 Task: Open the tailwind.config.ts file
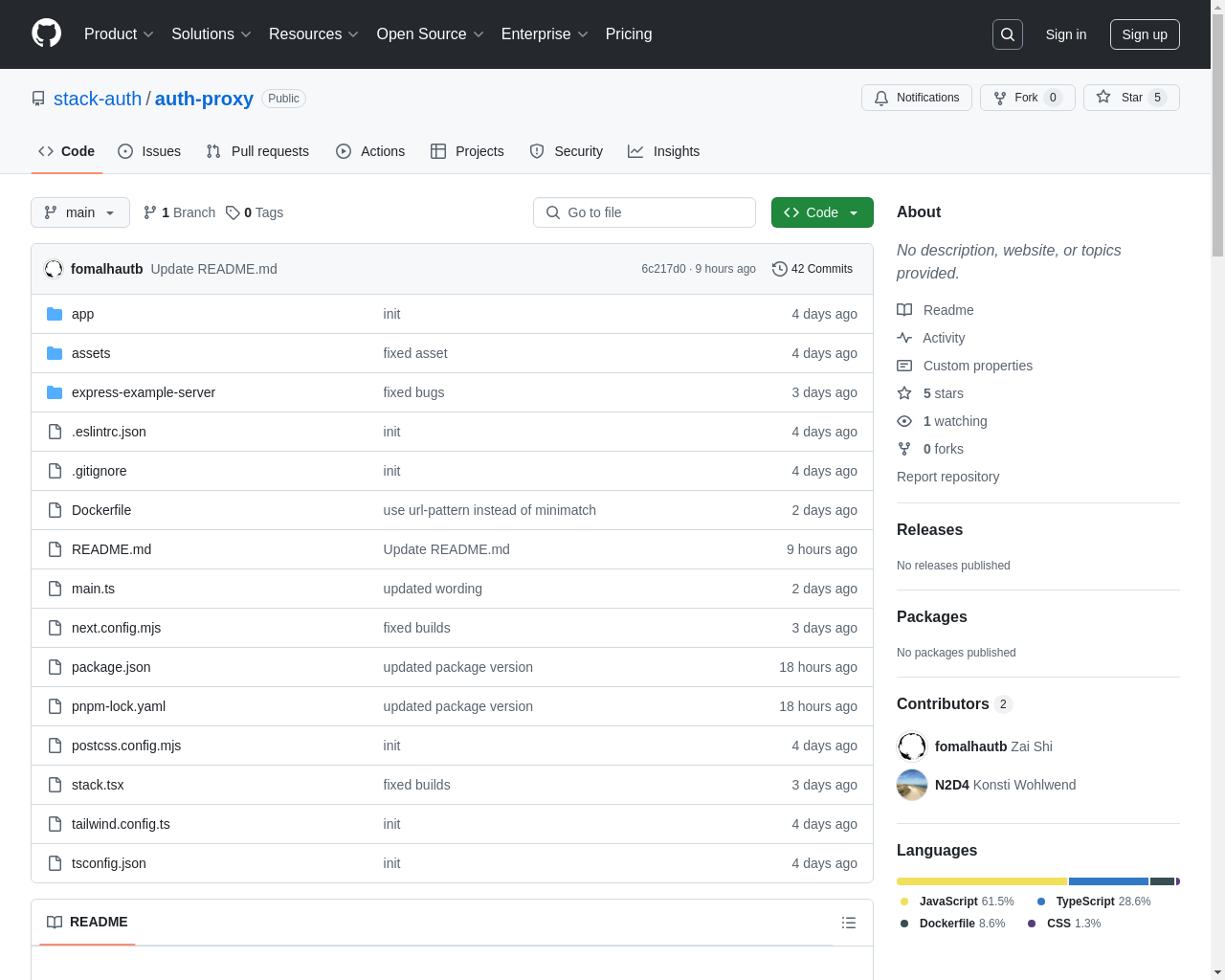tap(121, 824)
